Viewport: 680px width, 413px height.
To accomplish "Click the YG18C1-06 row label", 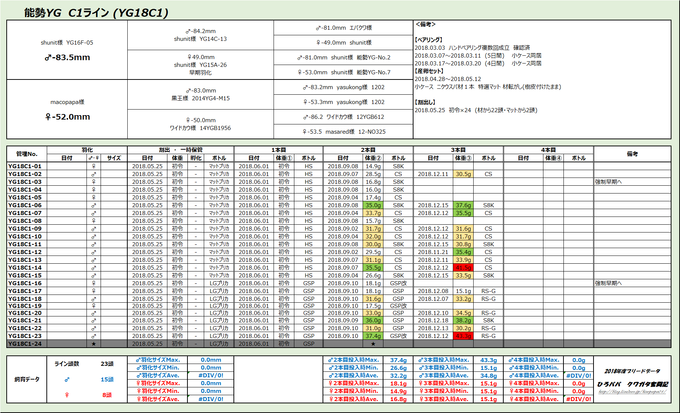I will click(25, 205).
